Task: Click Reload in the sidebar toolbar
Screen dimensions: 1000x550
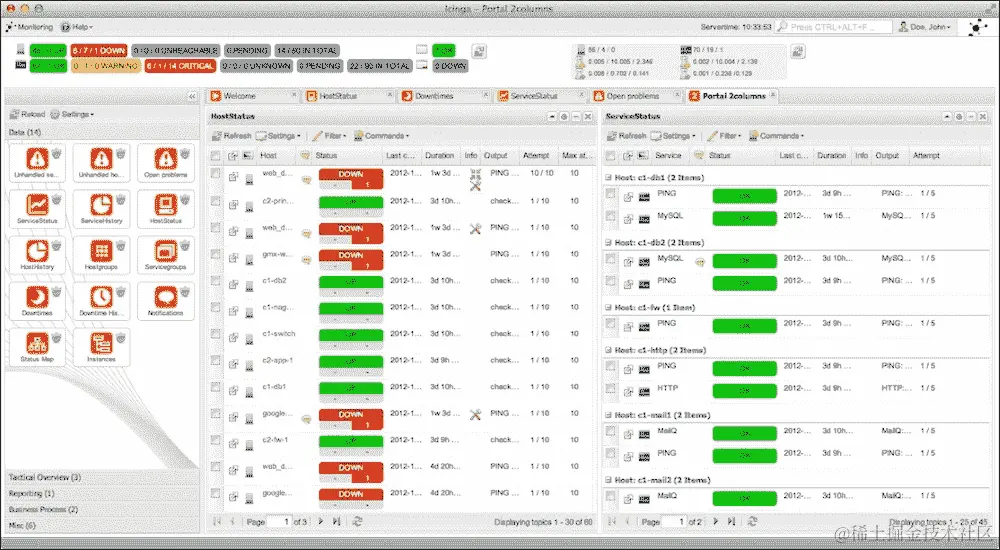Action: (x=27, y=114)
